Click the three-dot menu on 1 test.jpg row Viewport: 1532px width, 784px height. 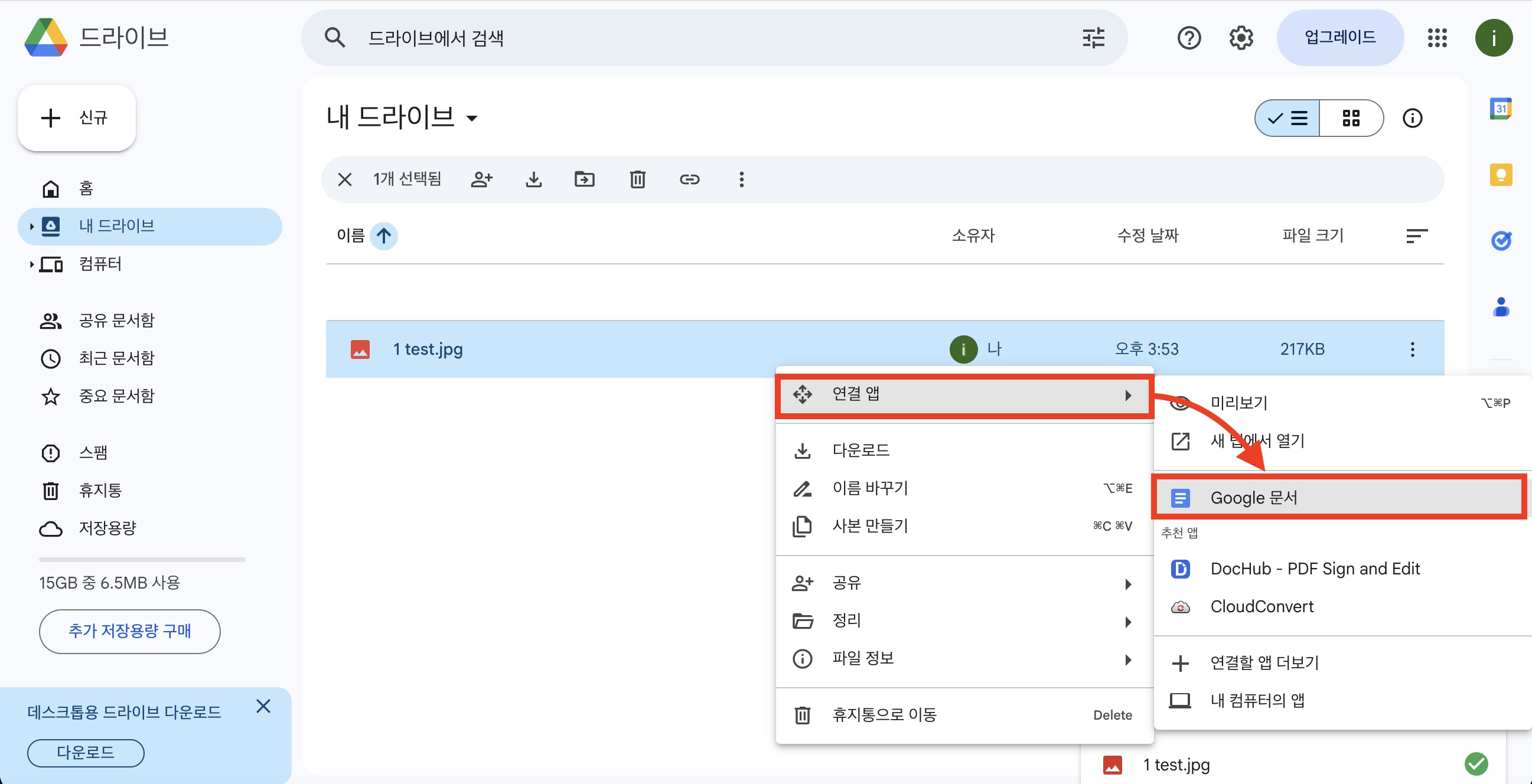1413,349
